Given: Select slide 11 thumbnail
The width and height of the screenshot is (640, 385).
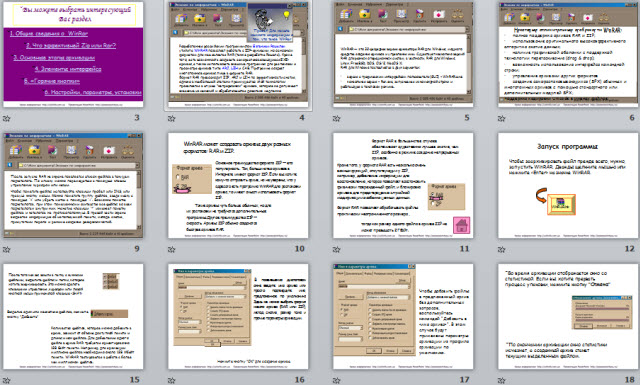Looking at the screenshot, I should point(403,185).
